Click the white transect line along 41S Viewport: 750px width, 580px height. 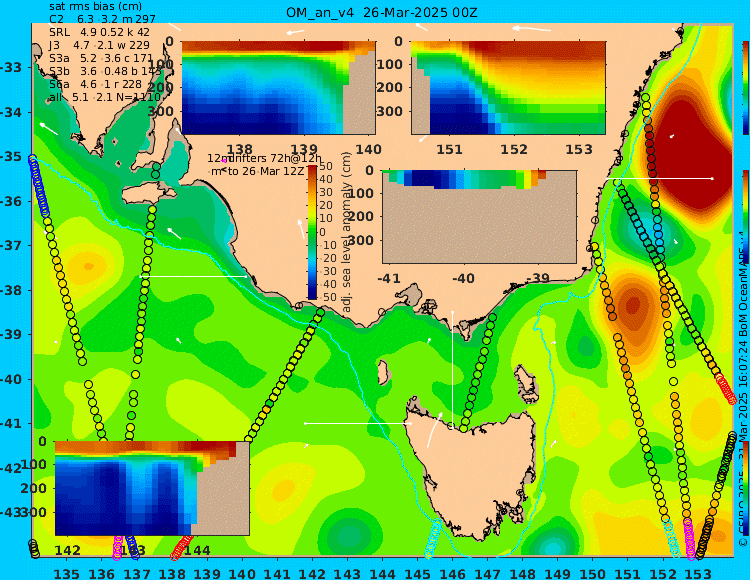tap(358, 423)
